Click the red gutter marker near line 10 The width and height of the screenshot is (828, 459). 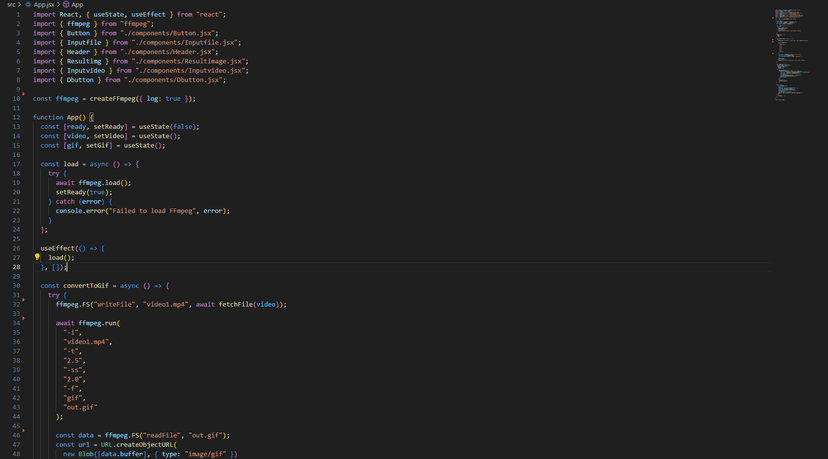[23, 95]
